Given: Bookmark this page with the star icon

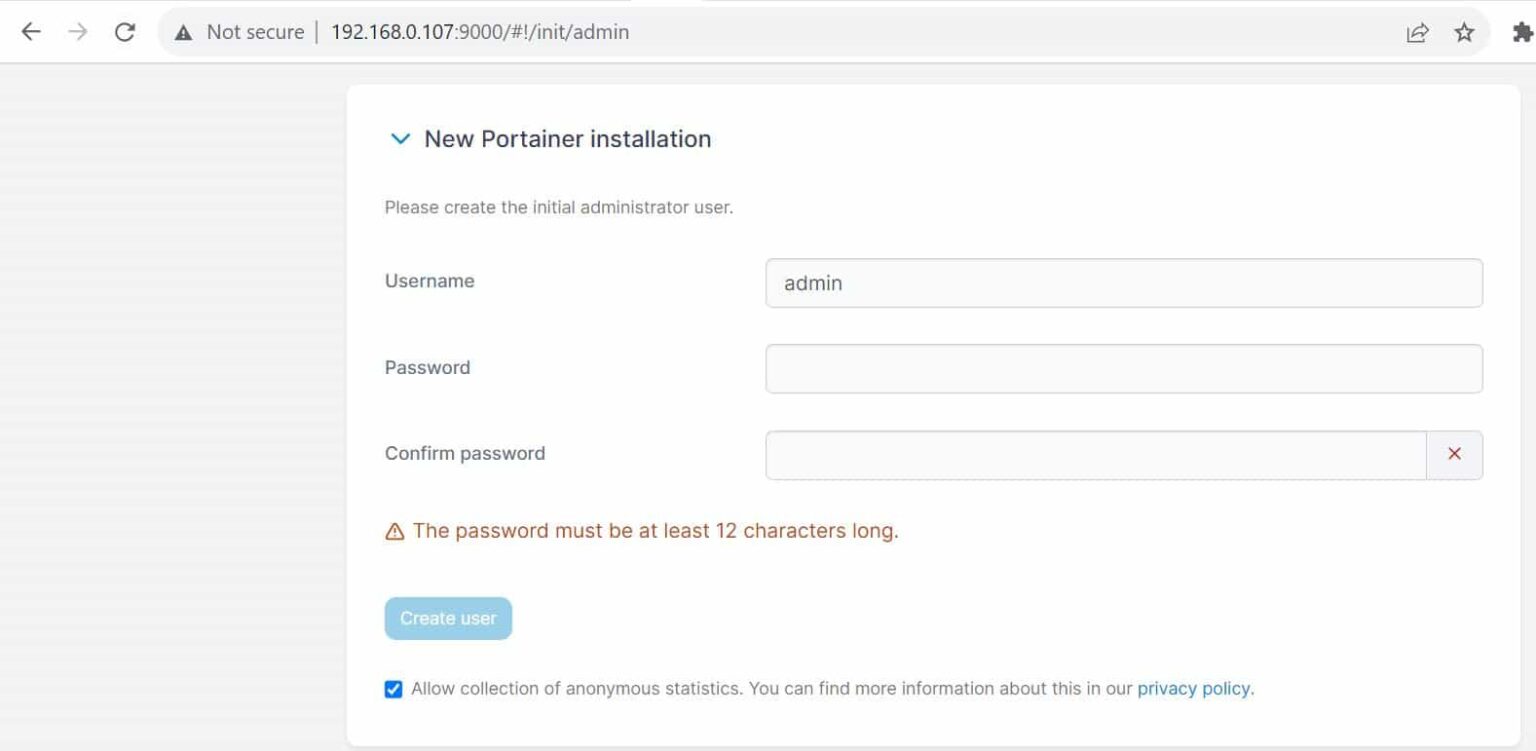Looking at the screenshot, I should click(1464, 31).
